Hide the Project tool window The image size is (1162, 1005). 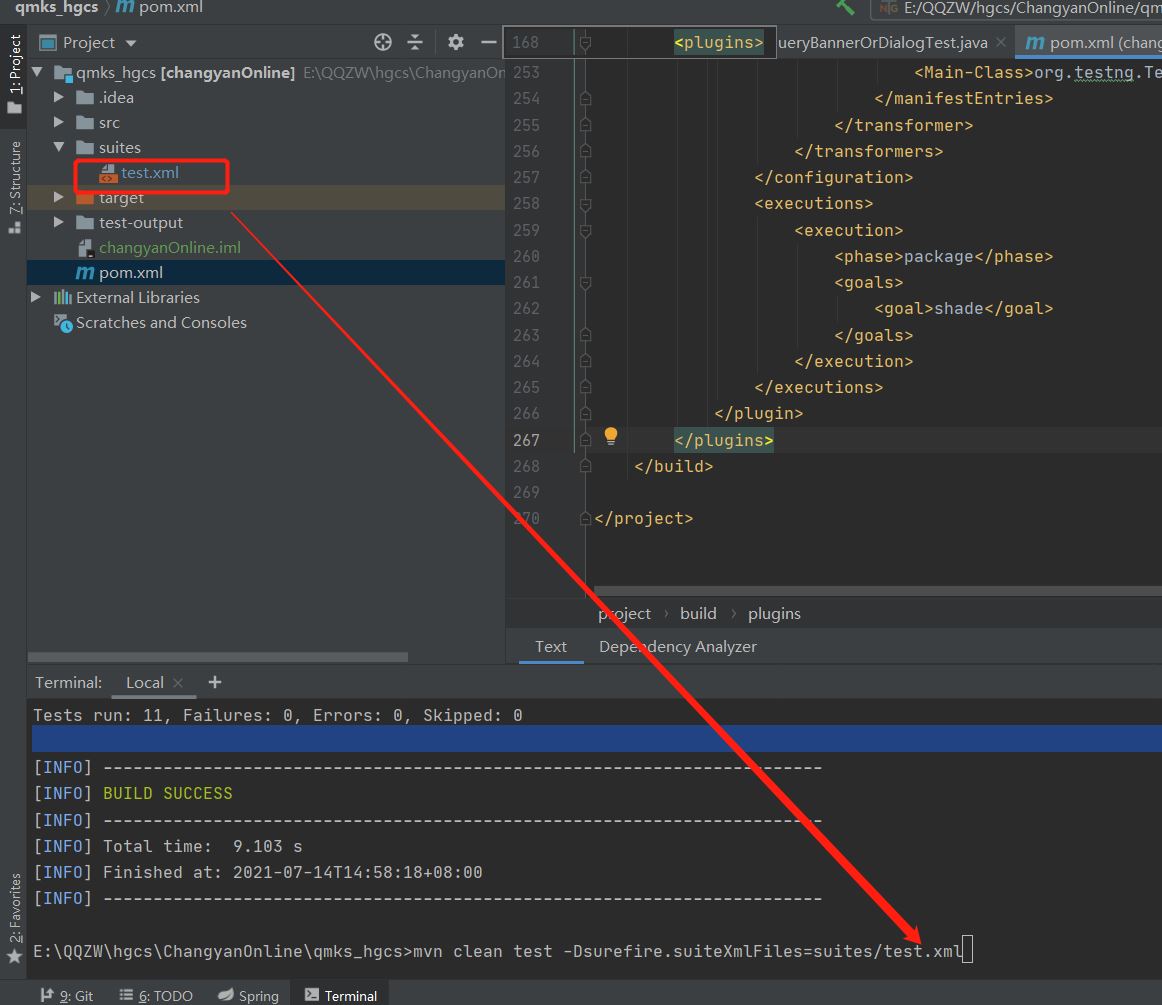coord(488,42)
